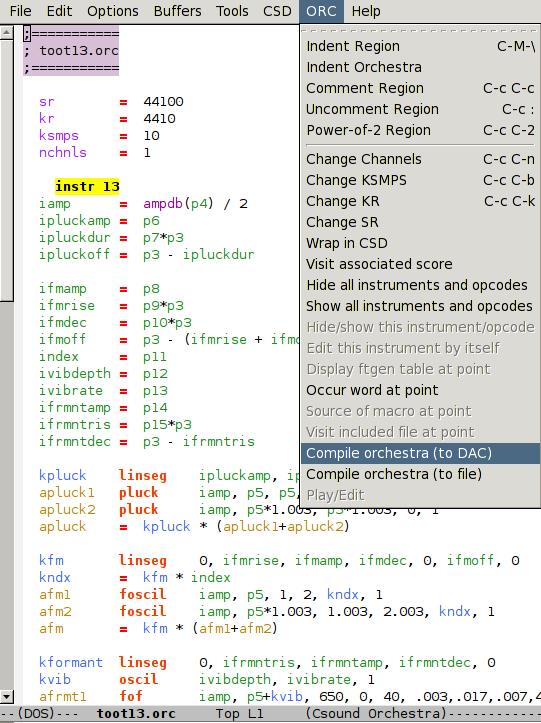Click the vertical scrollbar thumb
Screen dimensions: 541x723
[x=6, y=170]
